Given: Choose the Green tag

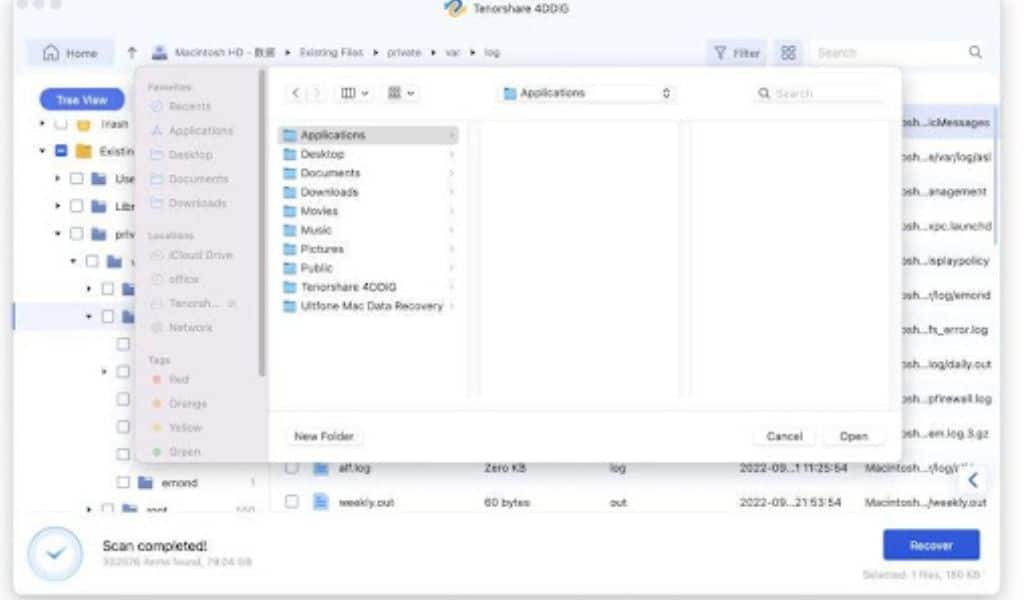Looking at the screenshot, I should [184, 451].
